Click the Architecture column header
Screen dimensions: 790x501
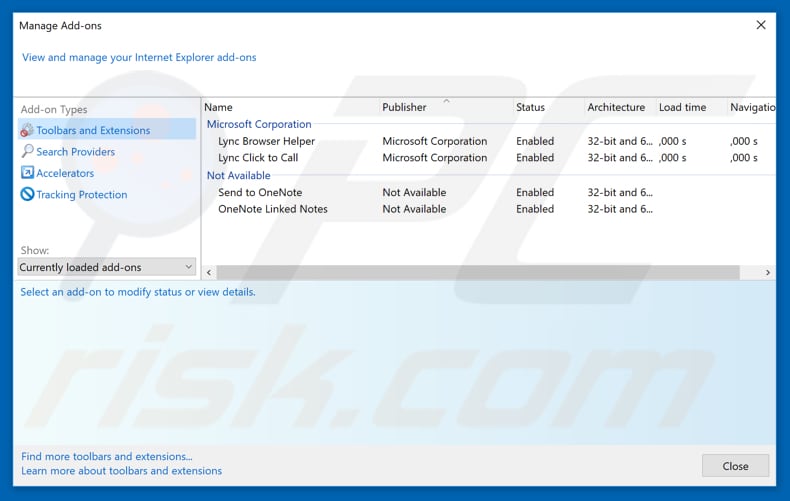[x=616, y=107]
